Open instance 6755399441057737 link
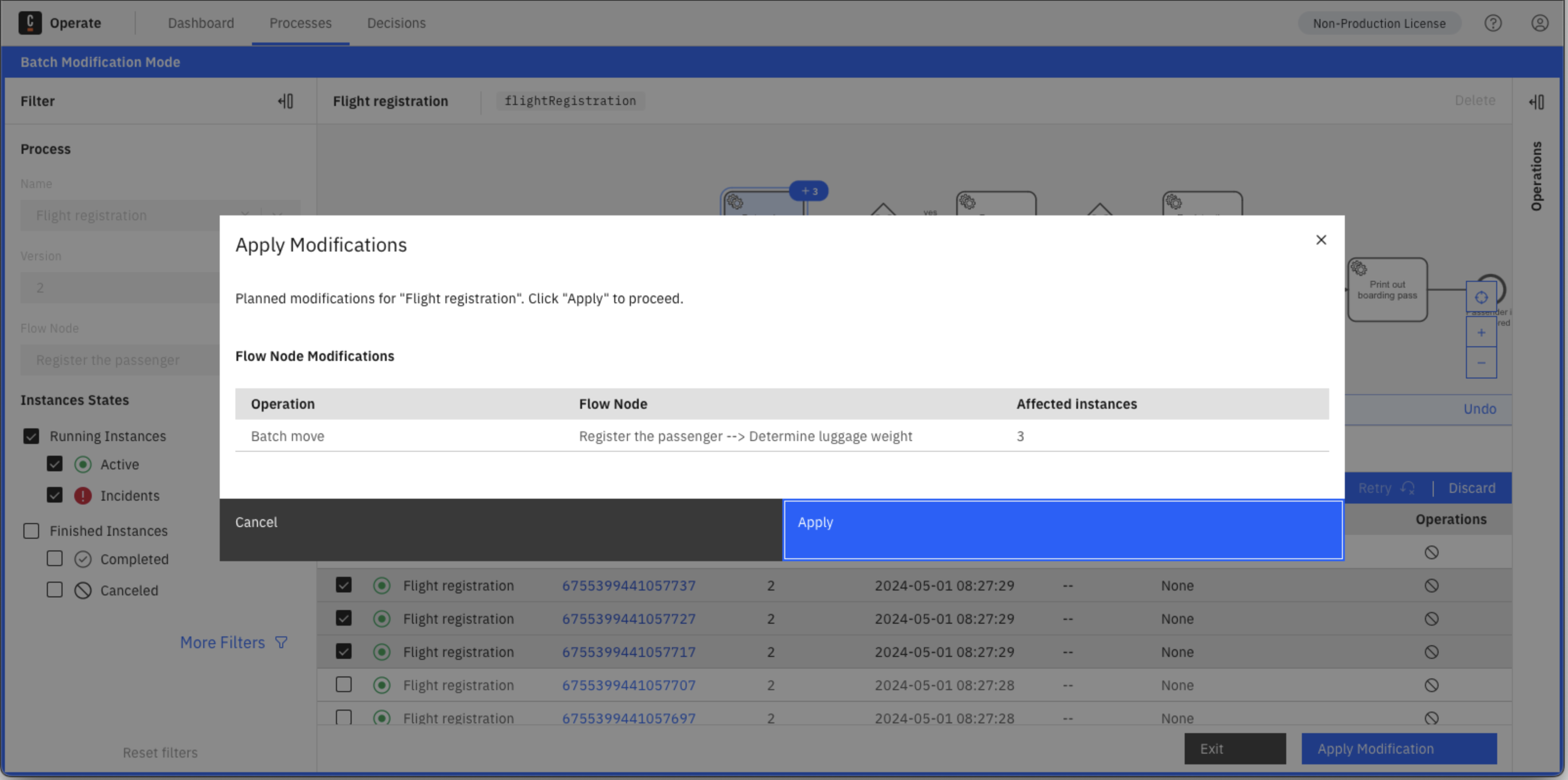The image size is (1568, 780). (x=628, y=585)
